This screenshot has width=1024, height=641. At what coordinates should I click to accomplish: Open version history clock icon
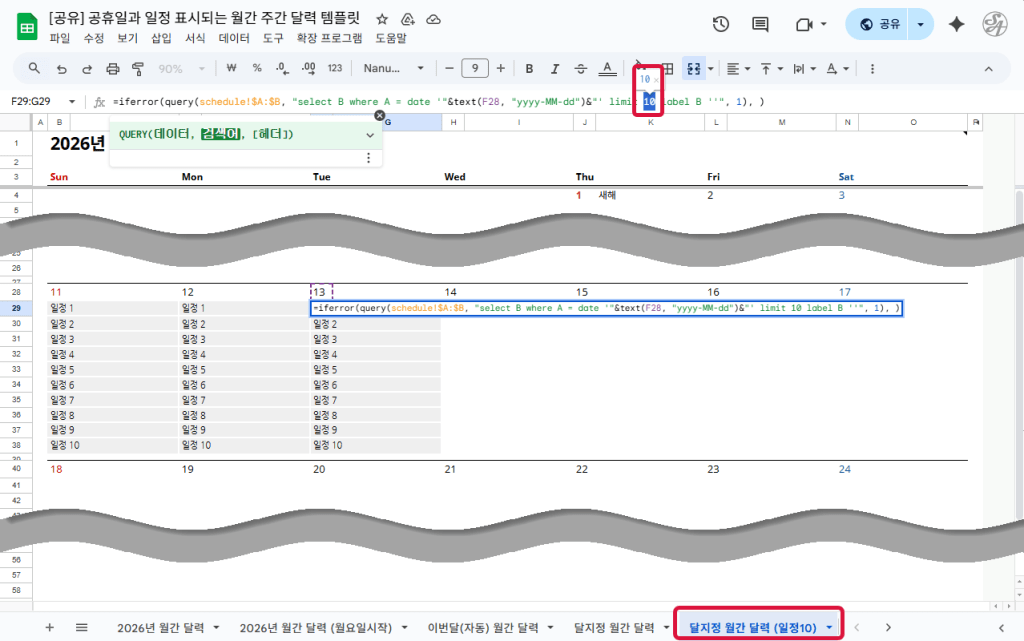click(x=720, y=25)
